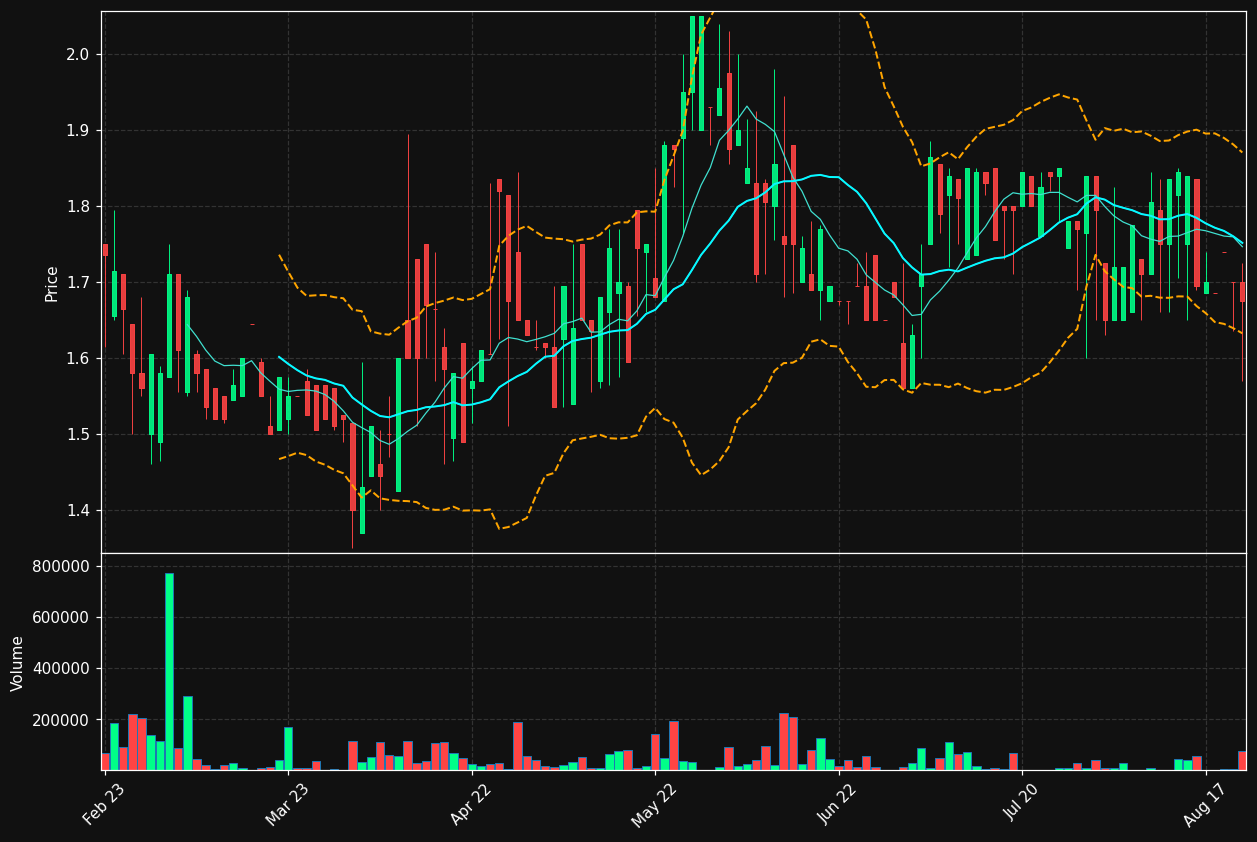Click the 200000 volume axis label
This screenshot has width=1257, height=842.
point(62,720)
